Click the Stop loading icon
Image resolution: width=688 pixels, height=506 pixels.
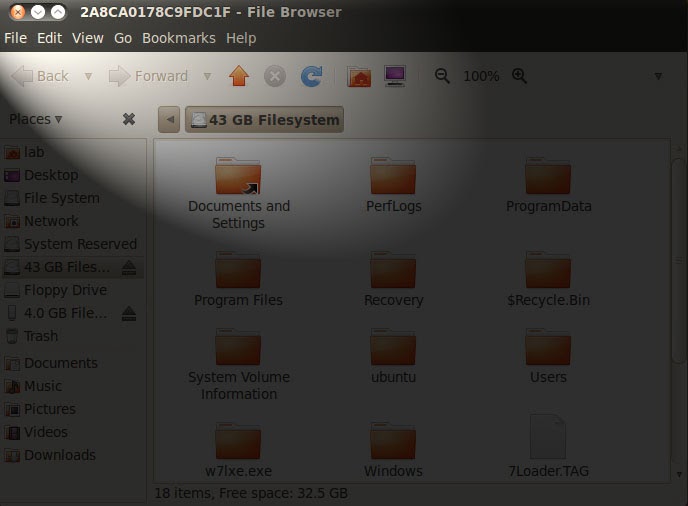(x=275, y=76)
